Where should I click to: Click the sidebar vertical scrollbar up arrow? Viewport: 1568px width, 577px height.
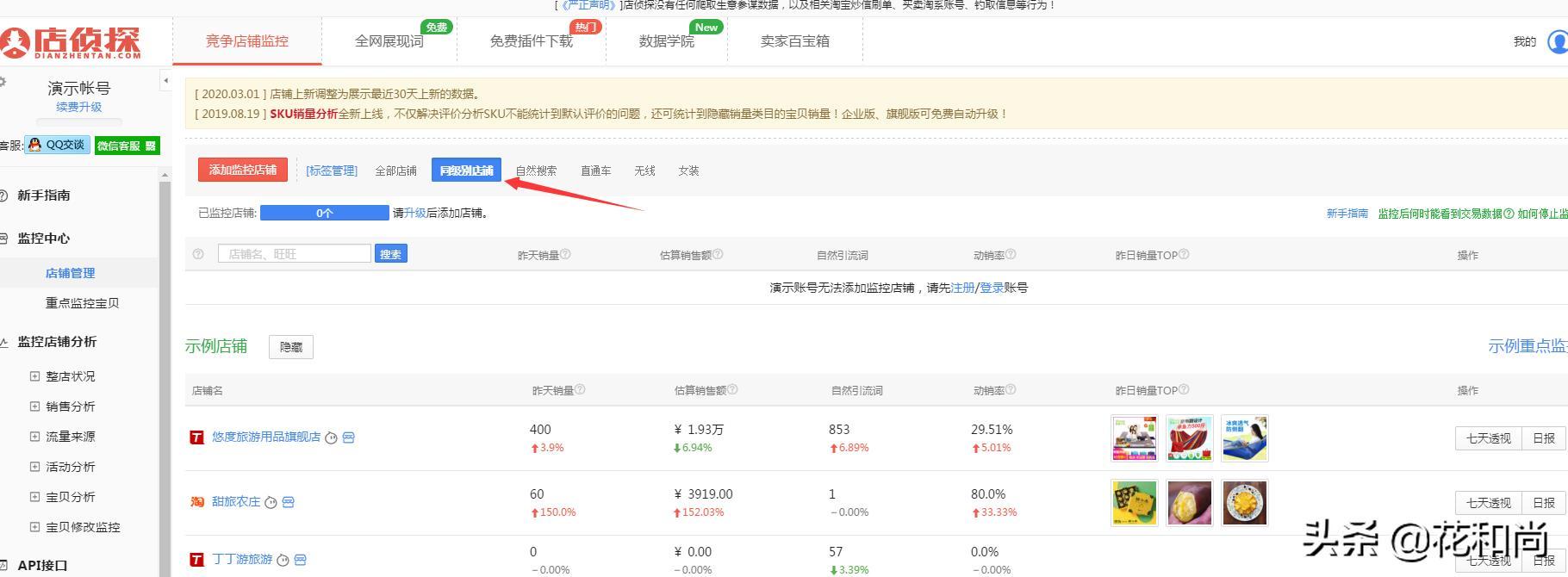coord(165,176)
